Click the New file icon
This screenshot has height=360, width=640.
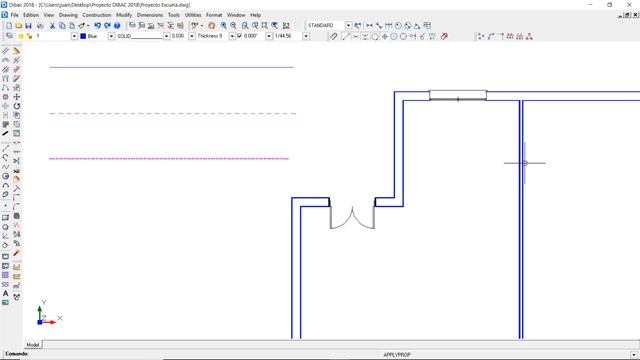(9, 26)
